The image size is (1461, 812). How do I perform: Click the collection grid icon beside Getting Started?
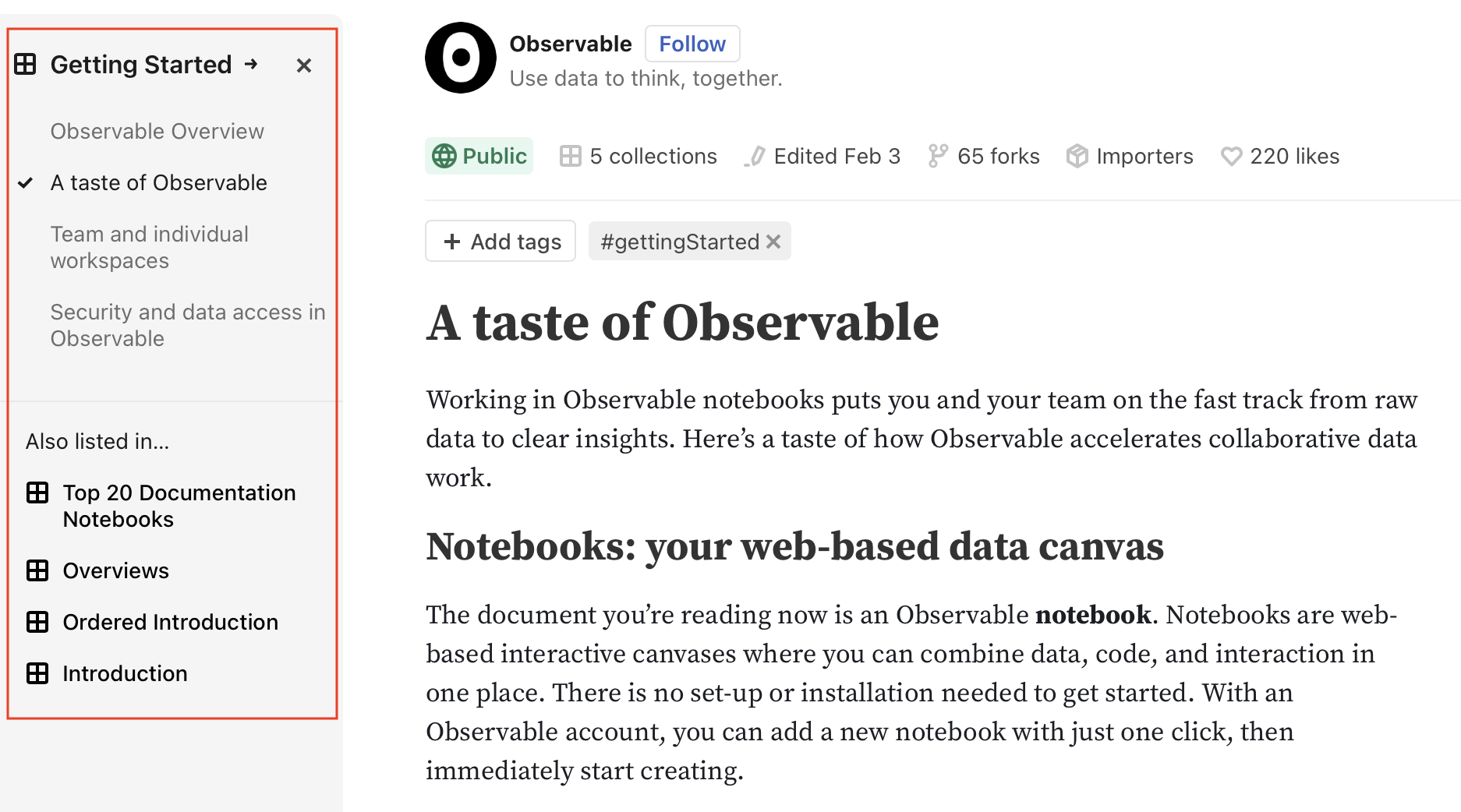(26, 65)
